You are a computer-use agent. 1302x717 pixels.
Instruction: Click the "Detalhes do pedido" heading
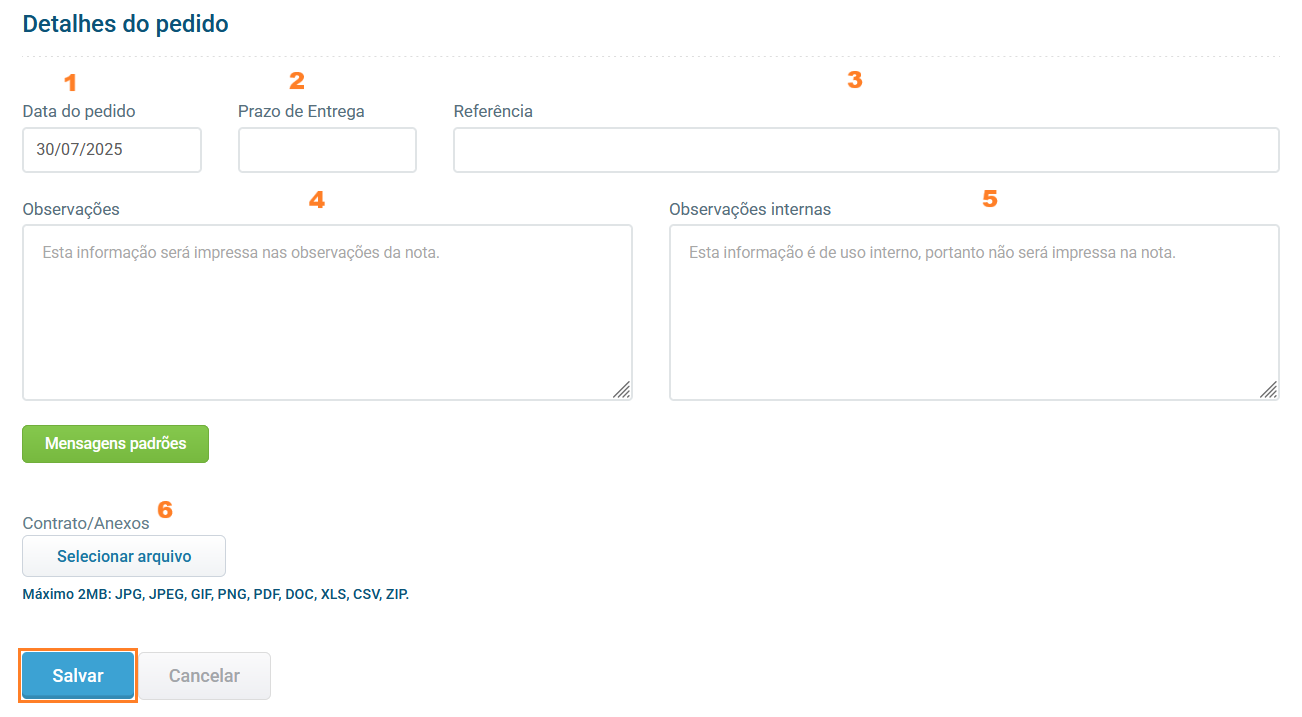point(125,24)
